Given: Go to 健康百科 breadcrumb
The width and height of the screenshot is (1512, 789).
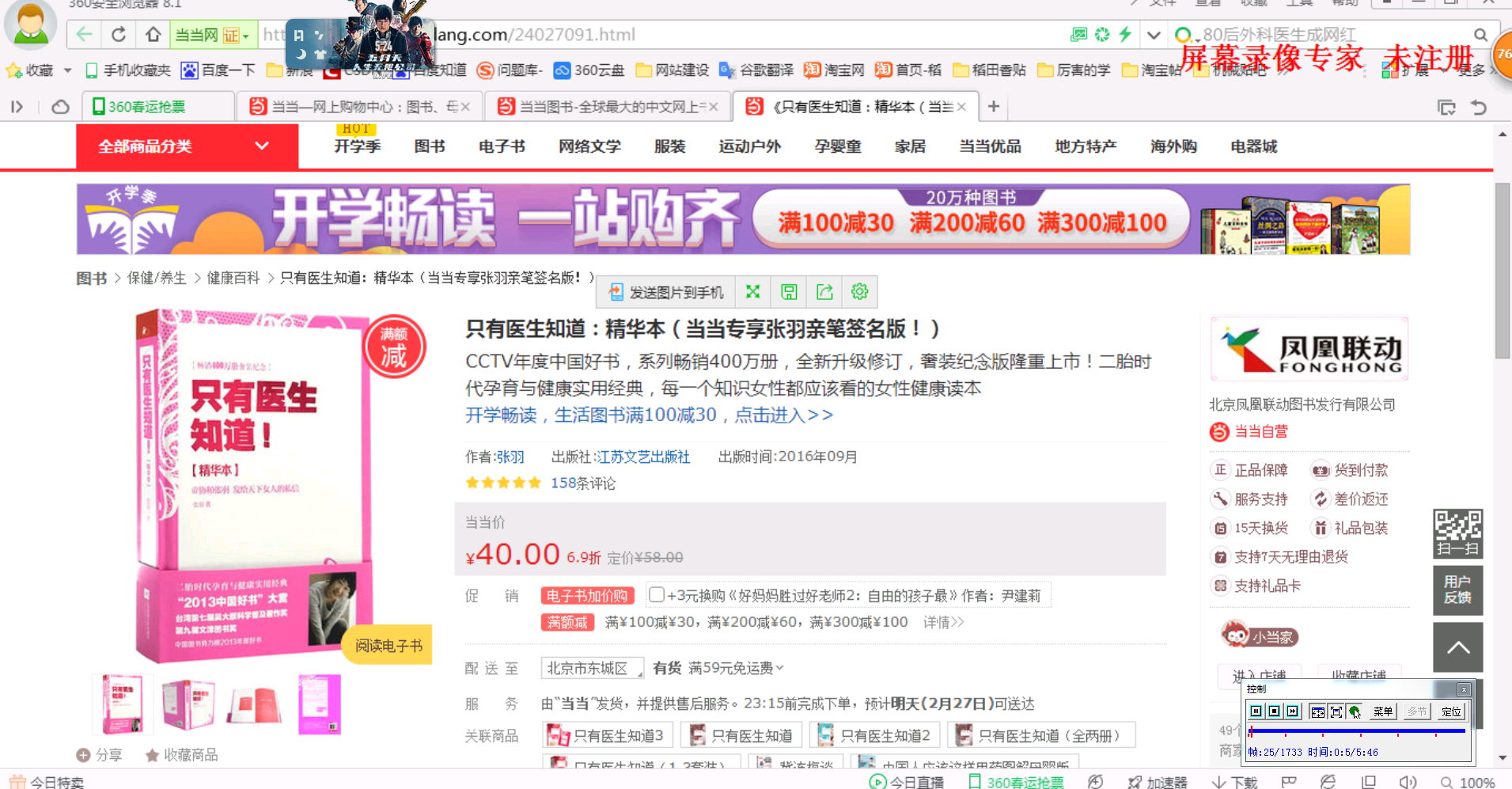Looking at the screenshot, I should pos(233,278).
